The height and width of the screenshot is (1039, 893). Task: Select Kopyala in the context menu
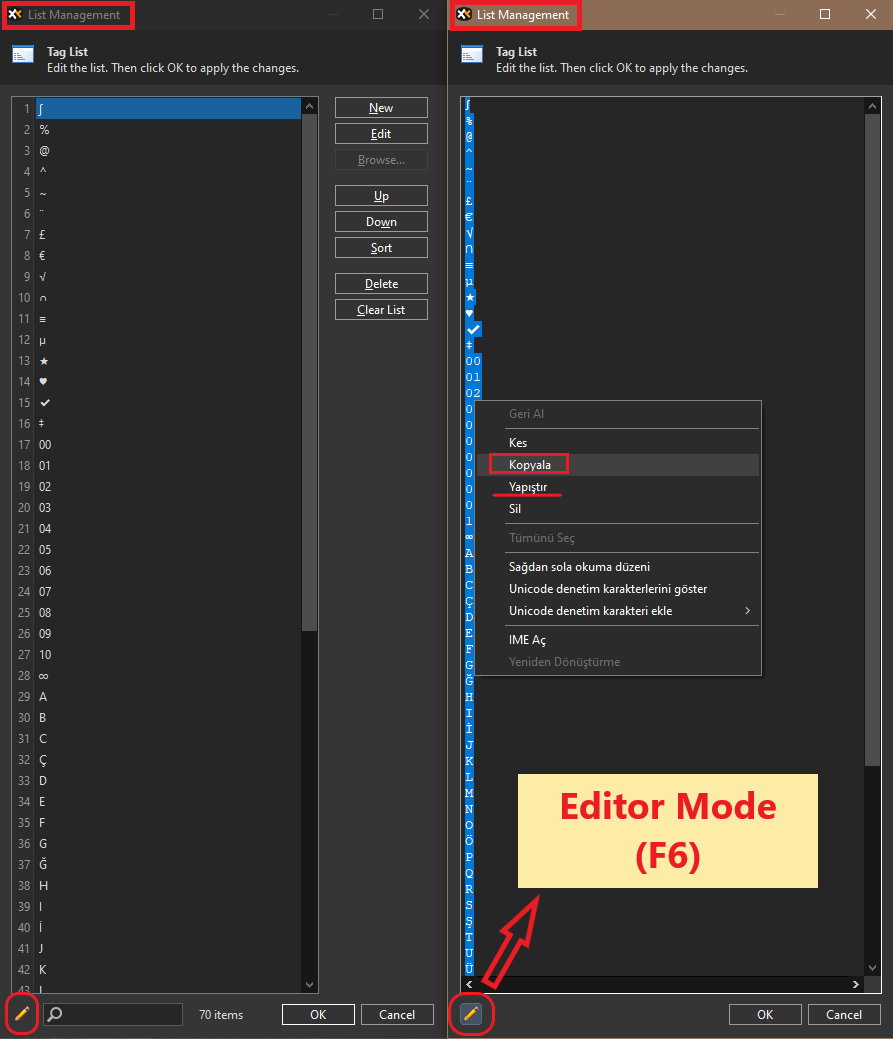coord(528,464)
